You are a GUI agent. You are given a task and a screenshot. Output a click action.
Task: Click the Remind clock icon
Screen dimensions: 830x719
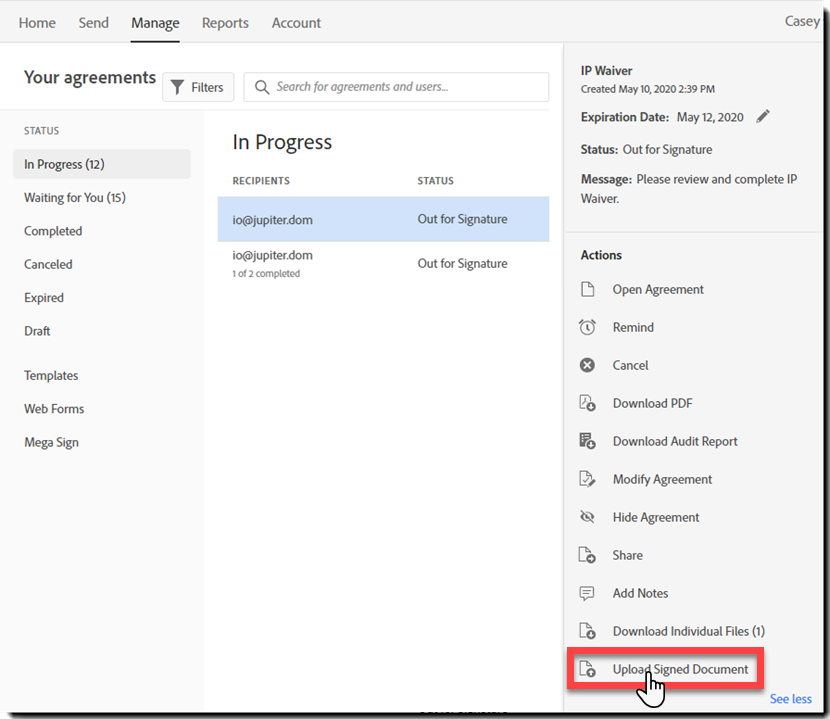[588, 327]
